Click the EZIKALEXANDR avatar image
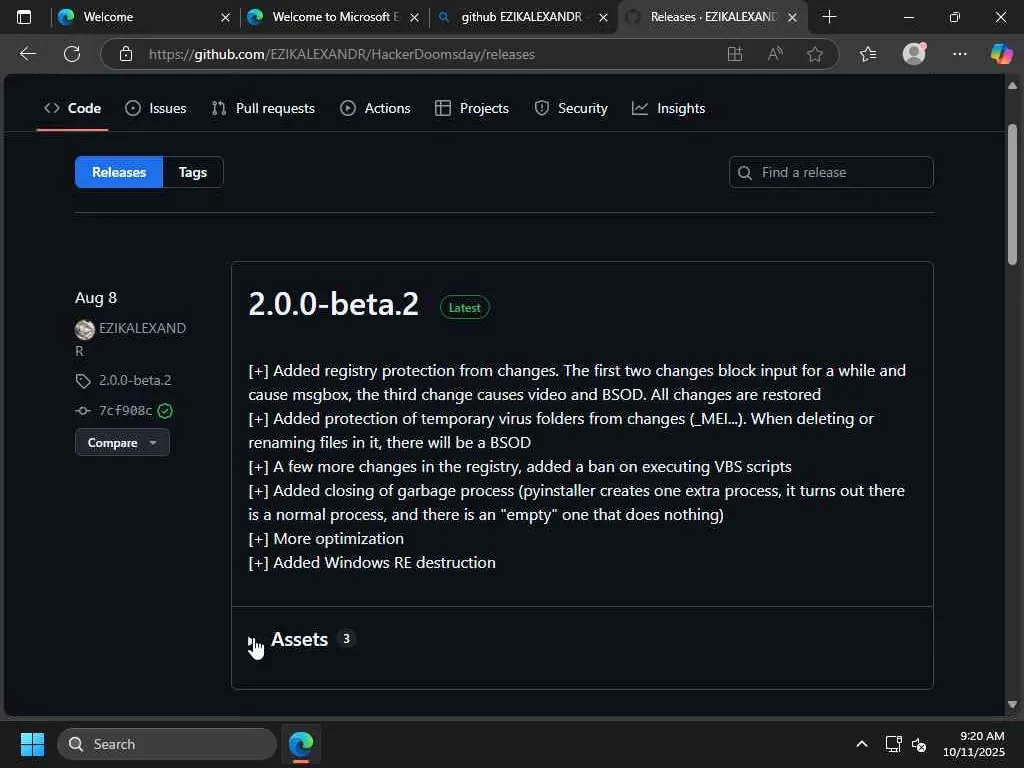 tap(84, 329)
